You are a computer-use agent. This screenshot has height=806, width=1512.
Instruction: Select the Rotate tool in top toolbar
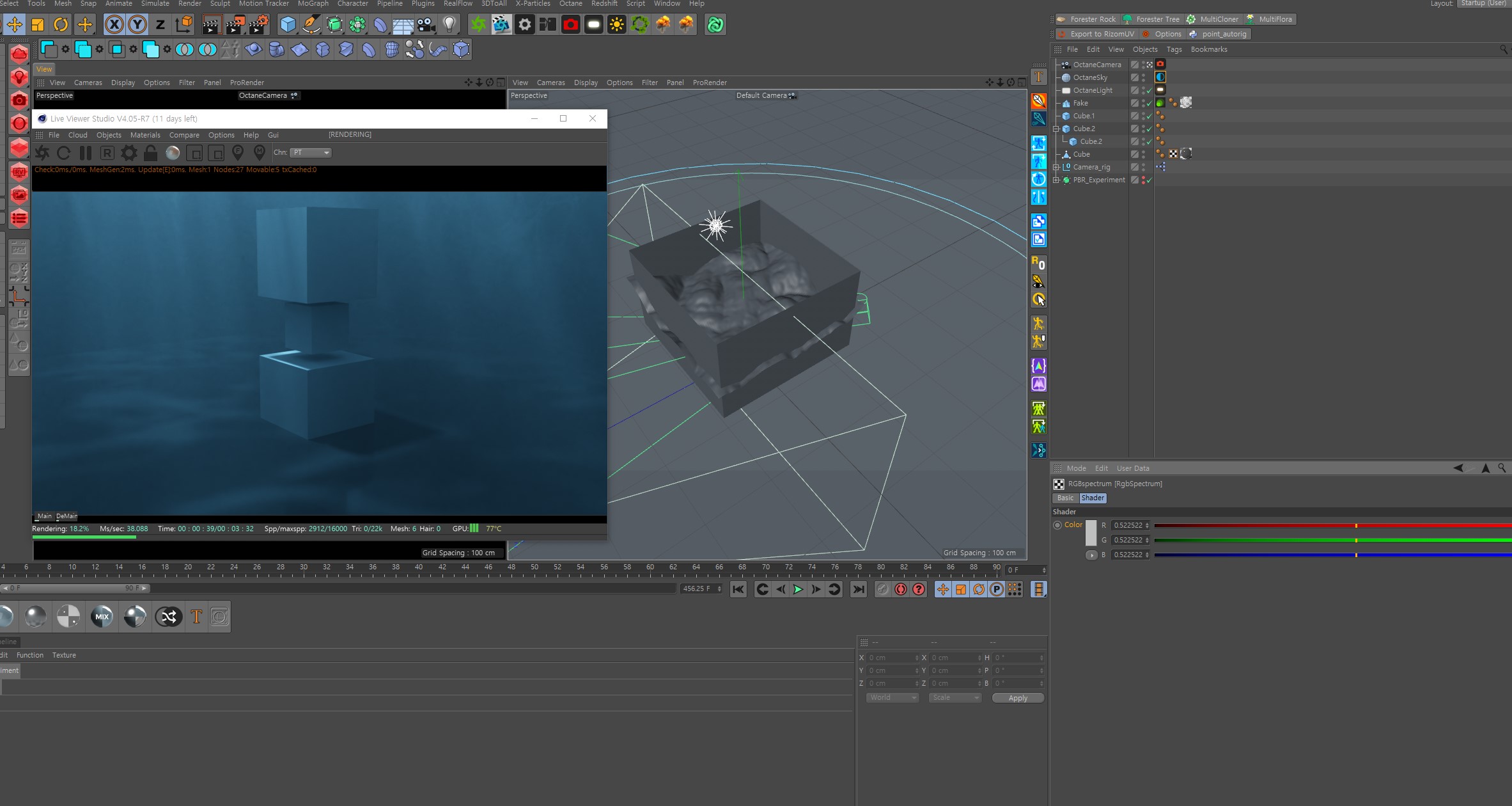(61, 25)
